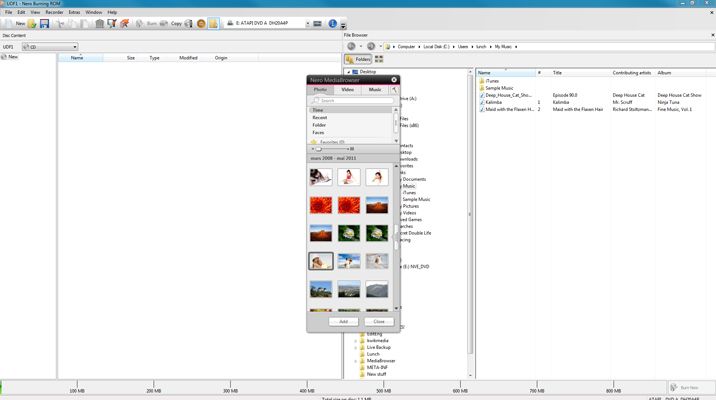
Task: Select the META-INF folder in tree
Action: click(x=377, y=367)
